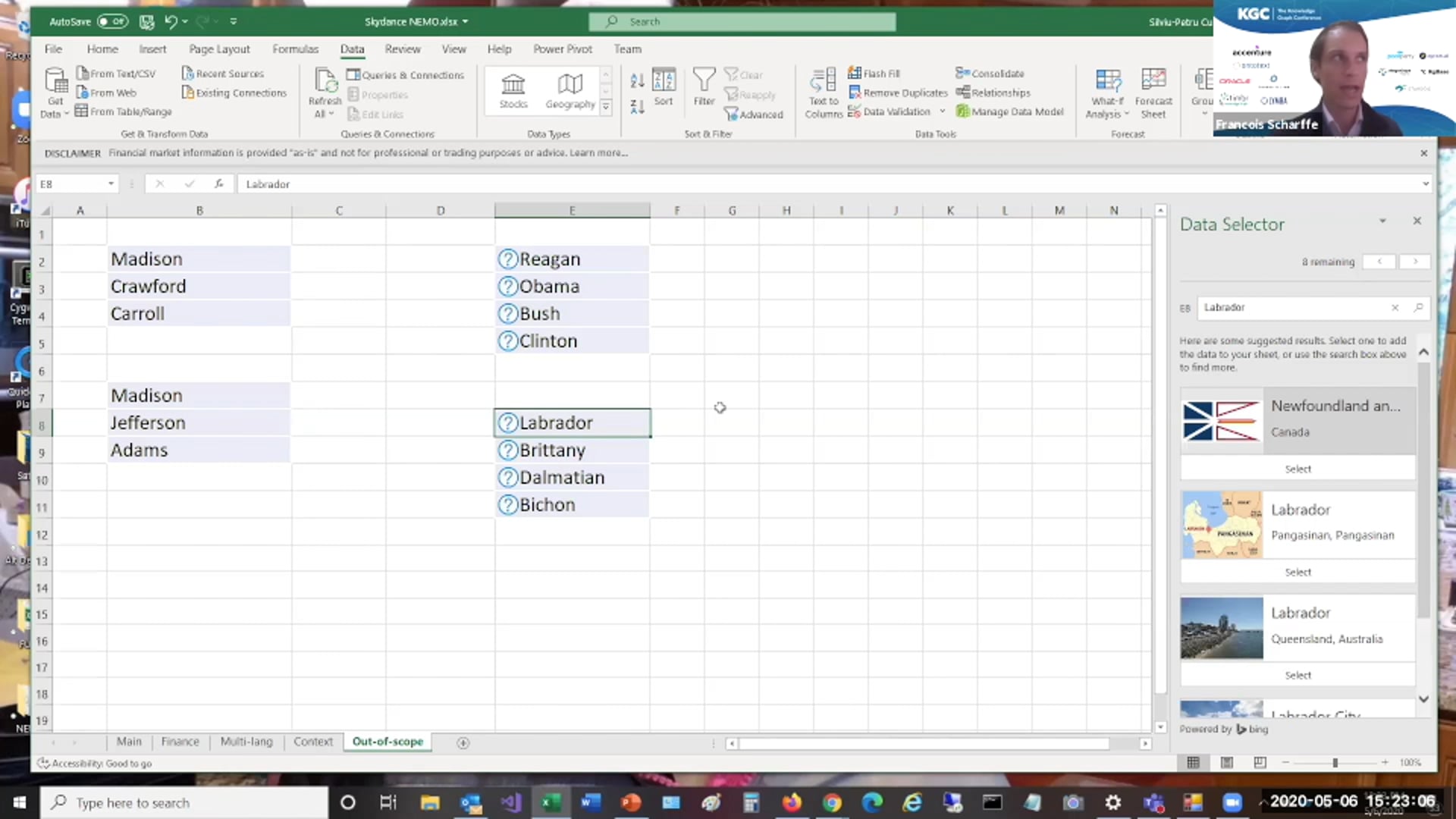Click the Learn more disclaimer link

pyautogui.click(x=598, y=152)
